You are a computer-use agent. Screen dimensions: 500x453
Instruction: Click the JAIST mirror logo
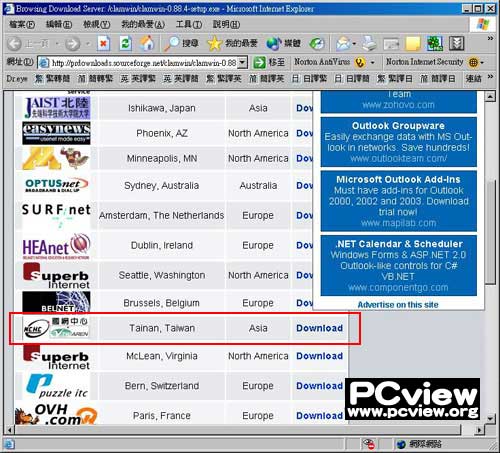tap(57, 108)
